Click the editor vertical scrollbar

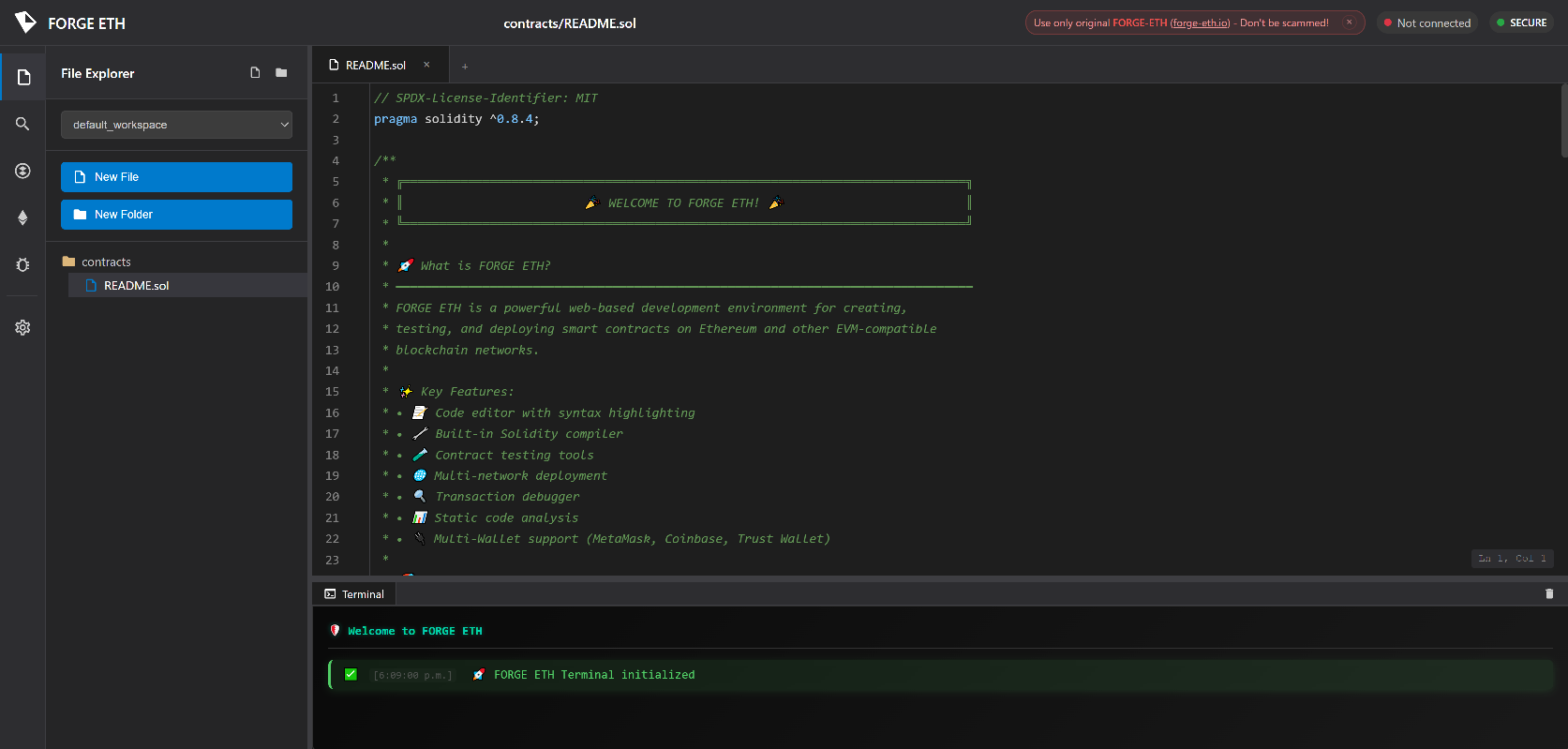point(1564,122)
